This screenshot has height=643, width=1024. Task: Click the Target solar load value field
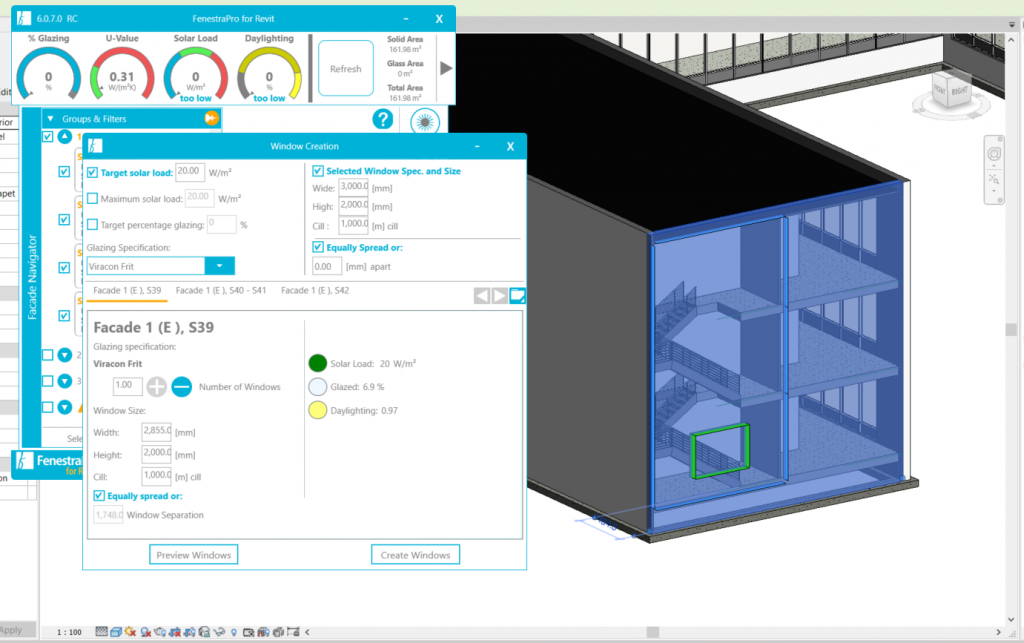190,172
